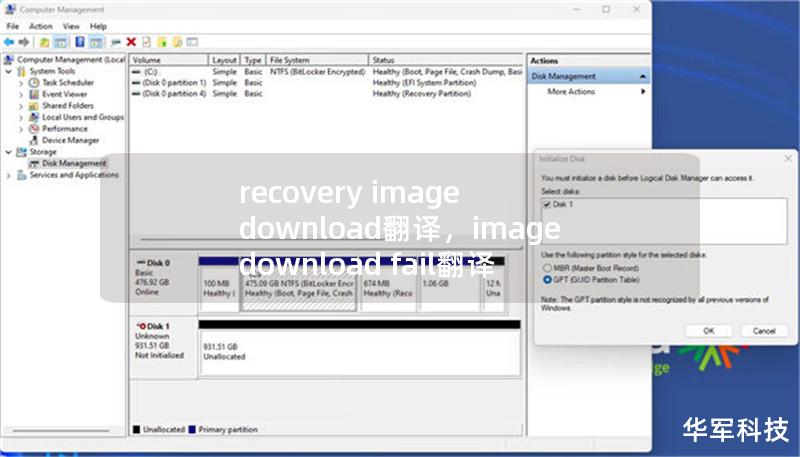Sort by the File System column header
The width and height of the screenshot is (800, 457).
tap(317, 60)
